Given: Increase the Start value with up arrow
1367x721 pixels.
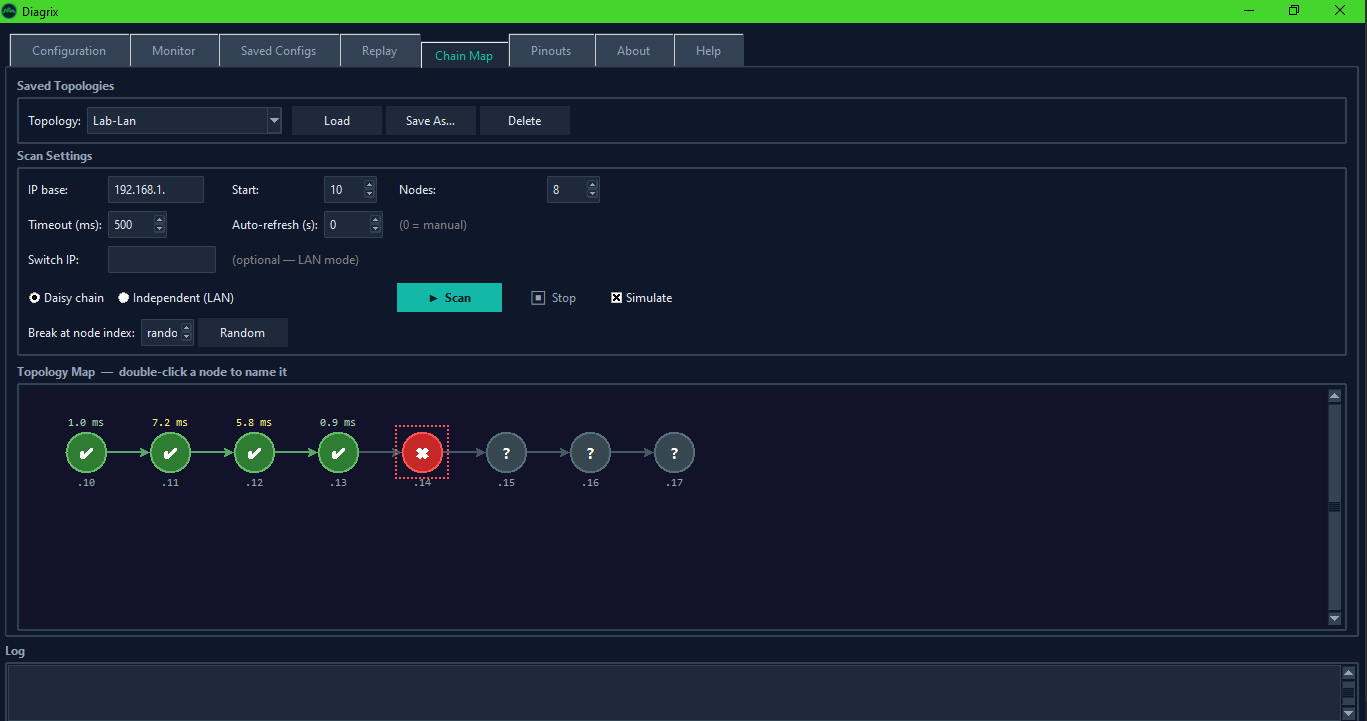Looking at the screenshot, I should (x=370, y=184).
